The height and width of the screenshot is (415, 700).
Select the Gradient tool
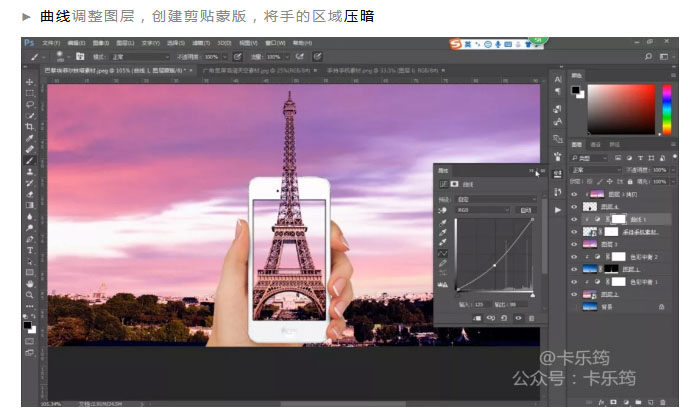click(x=30, y=205)
